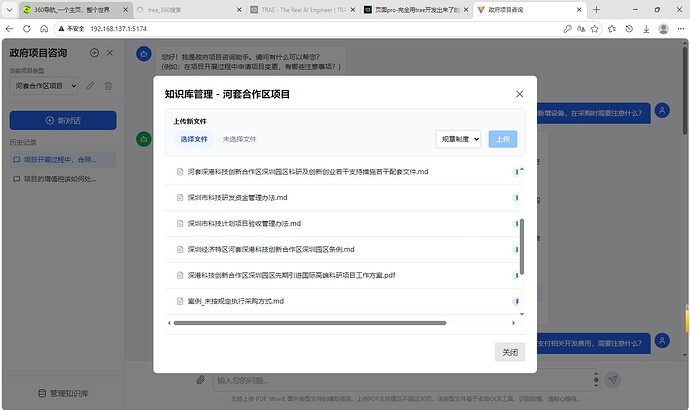Open the 规章制度 category dropdown
690x410 pixels.
[x=458, y=139]
